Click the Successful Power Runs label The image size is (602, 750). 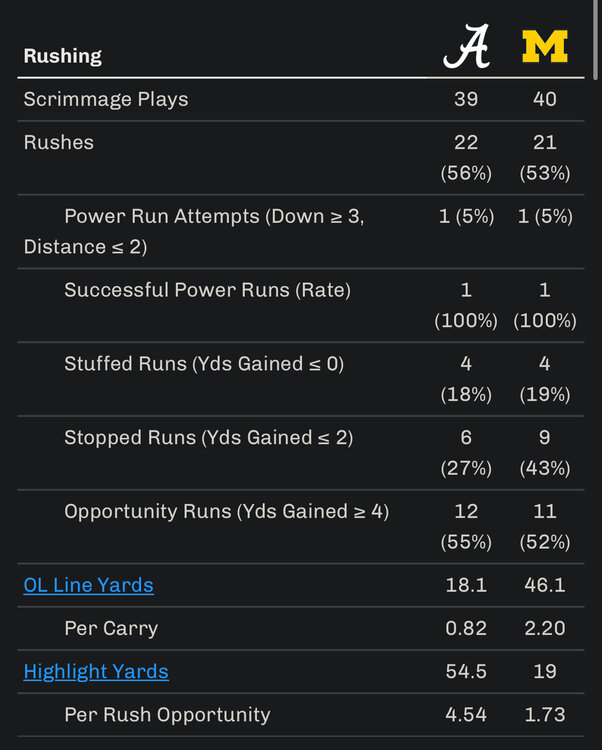tap(207, 290)
